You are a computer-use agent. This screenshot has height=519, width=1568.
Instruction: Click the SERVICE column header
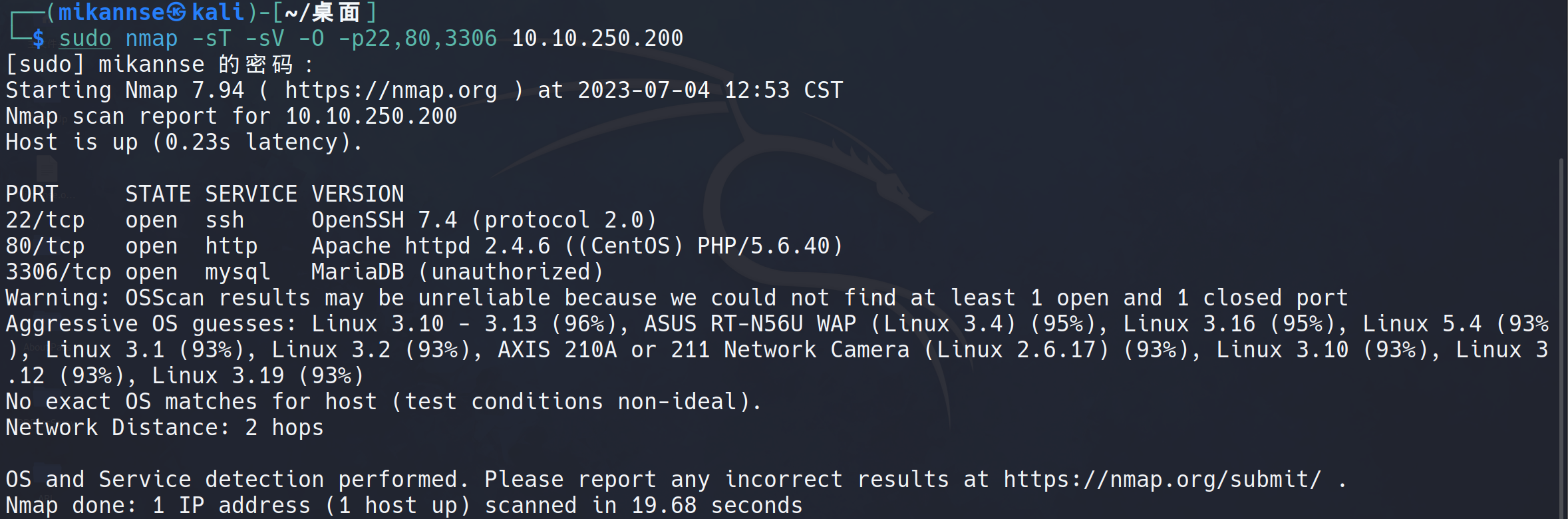[x=251, y=194]
